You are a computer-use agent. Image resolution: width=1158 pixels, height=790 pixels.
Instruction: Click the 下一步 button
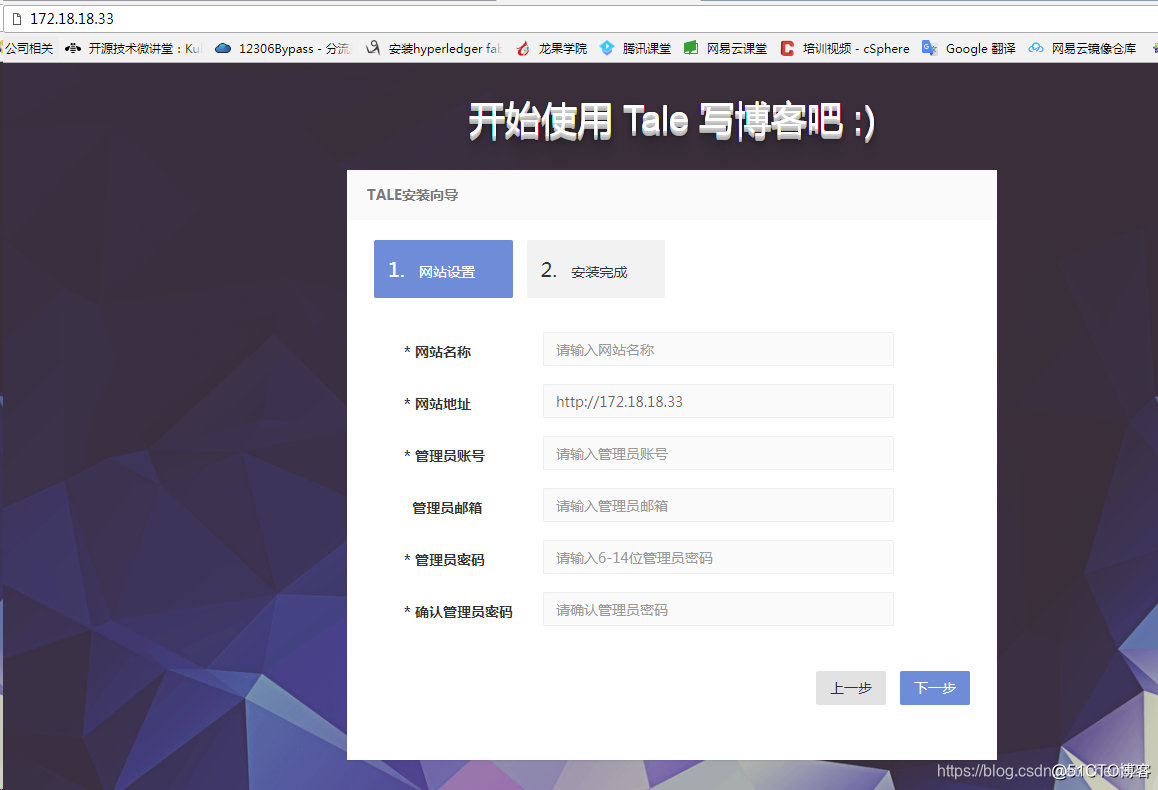934,687
